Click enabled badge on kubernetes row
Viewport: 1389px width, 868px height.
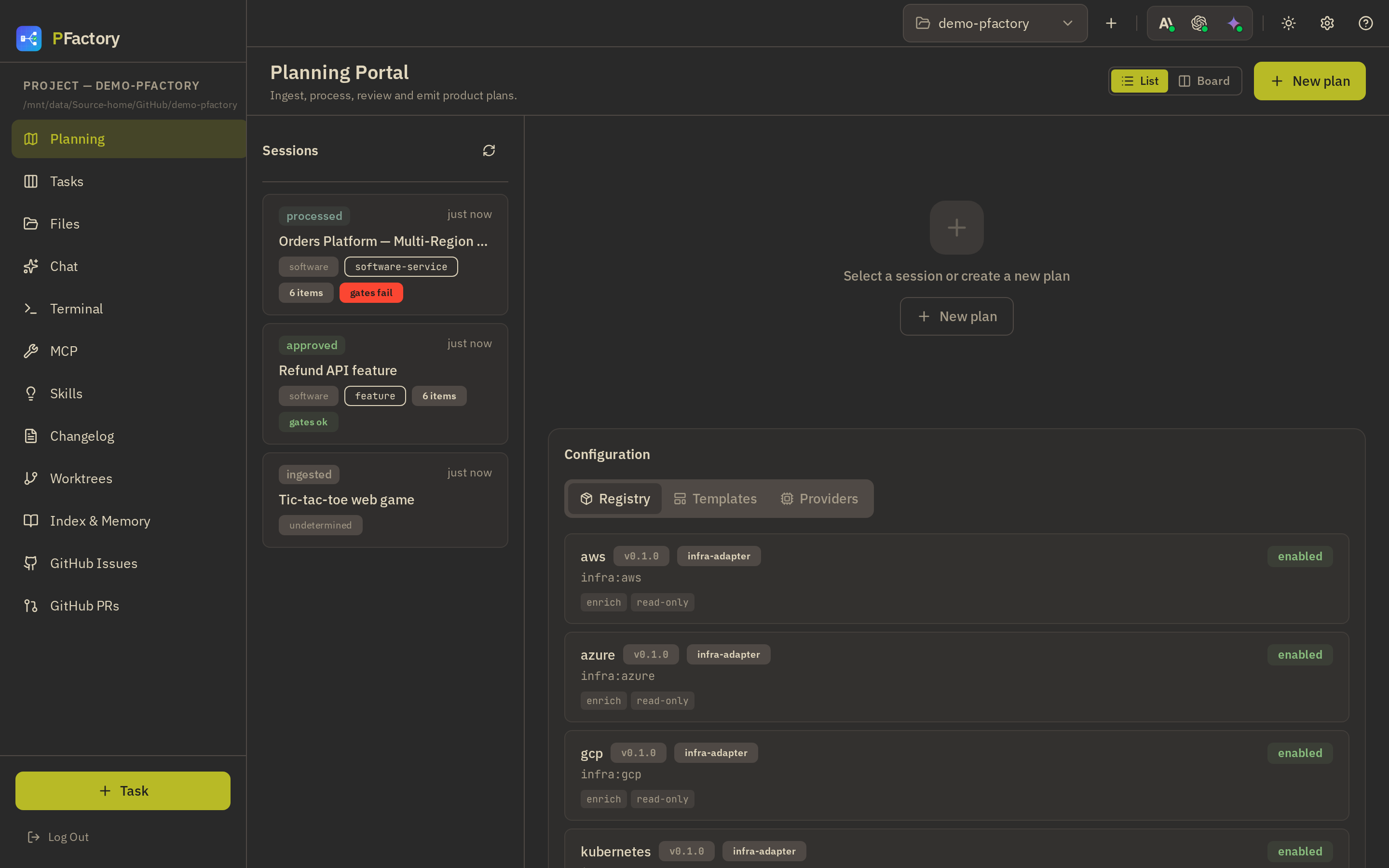point(1299,851)
